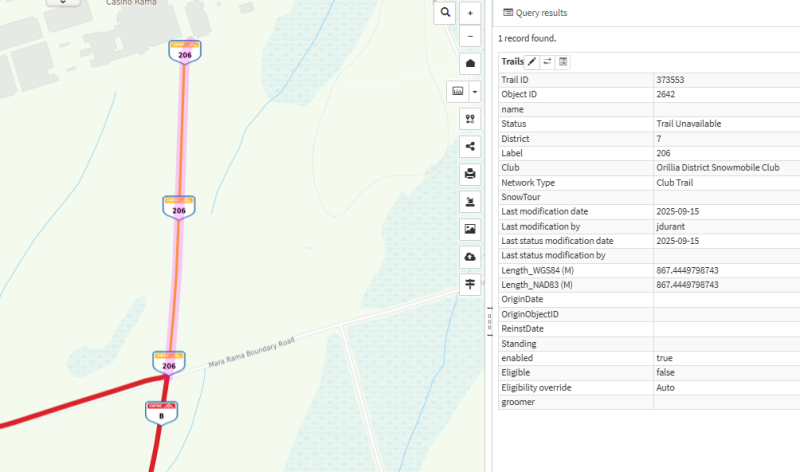Expand the collapsed panel chevron at top-left
800x472 pixels.
pyautogui.click(x=64, y=3)
